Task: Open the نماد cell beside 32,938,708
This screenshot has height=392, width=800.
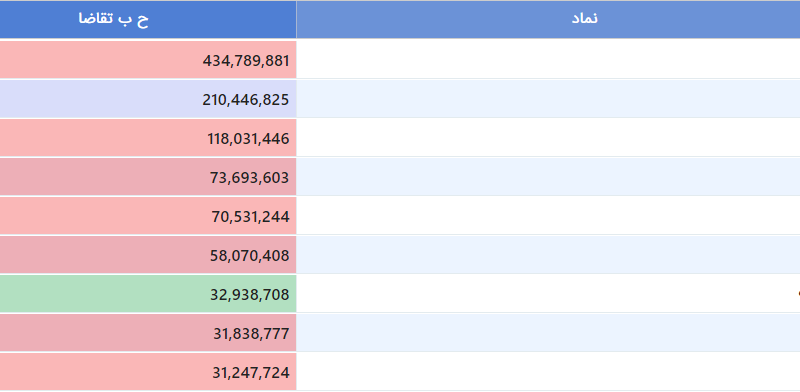Action: (x=548, y=294)
